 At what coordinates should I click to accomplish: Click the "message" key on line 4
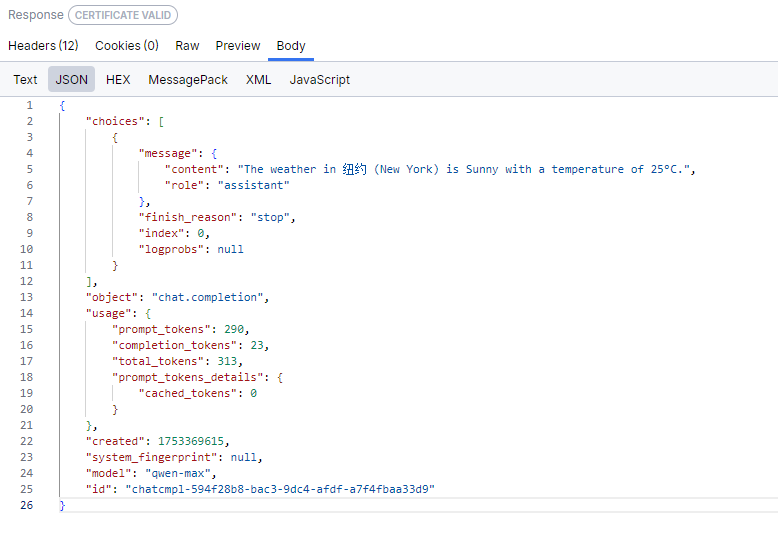coord(168,153)
